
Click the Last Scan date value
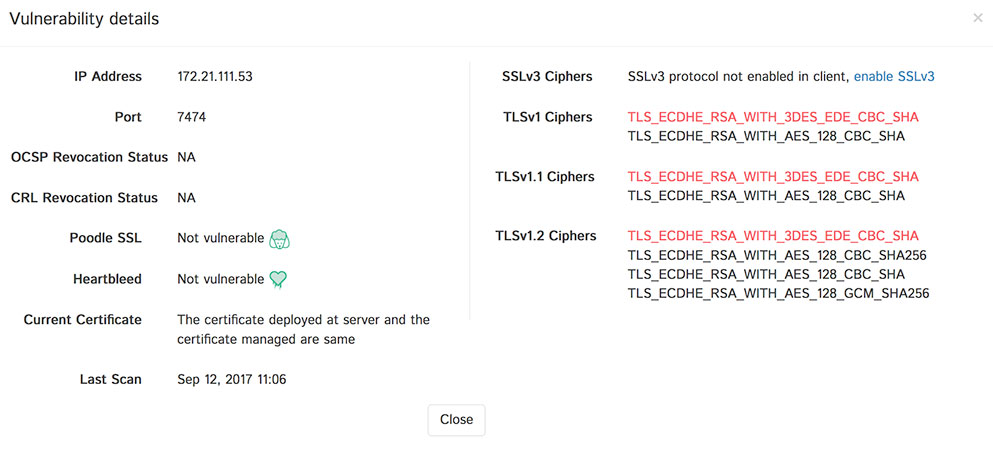click(231, 380)
